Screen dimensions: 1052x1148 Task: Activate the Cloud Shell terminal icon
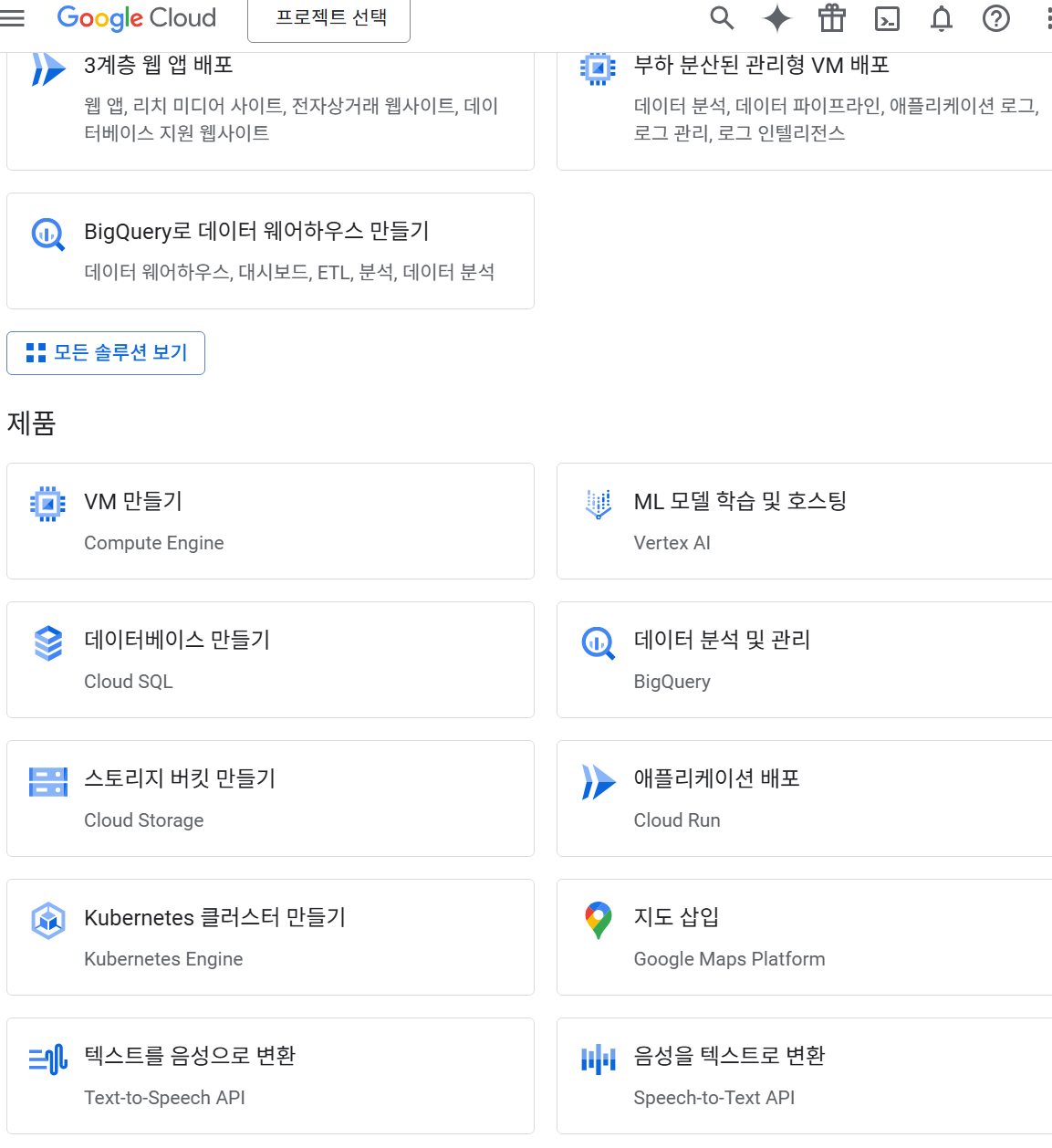887,18
